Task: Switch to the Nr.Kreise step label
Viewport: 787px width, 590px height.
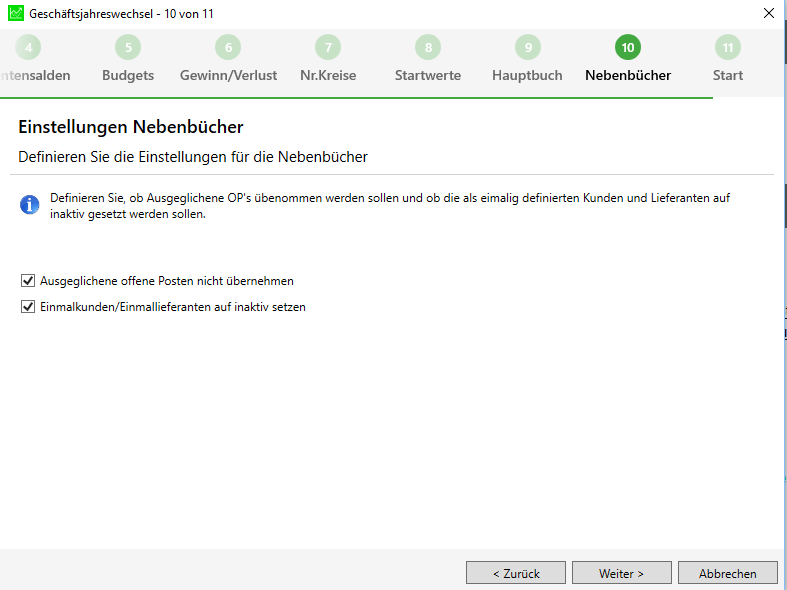Action: point(328,75)
